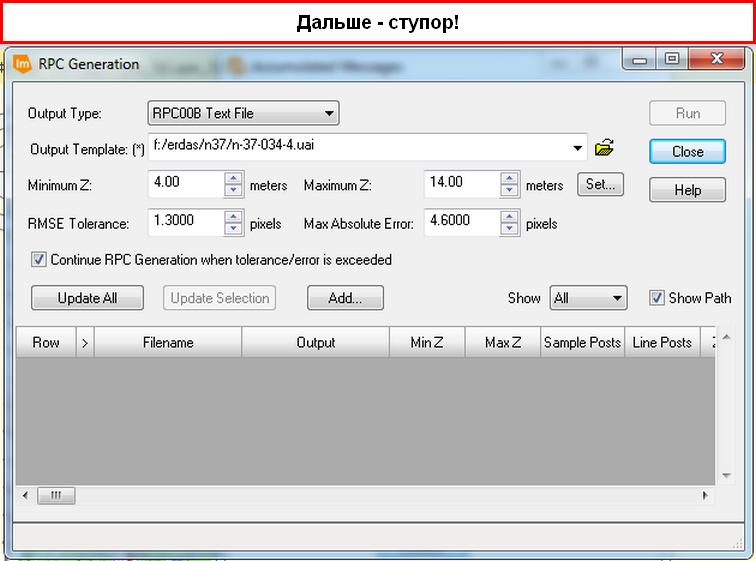Decrease RMSE Tolerance with down arrow
The width and height of the screenshot is (756, 561).
(233, 228)
